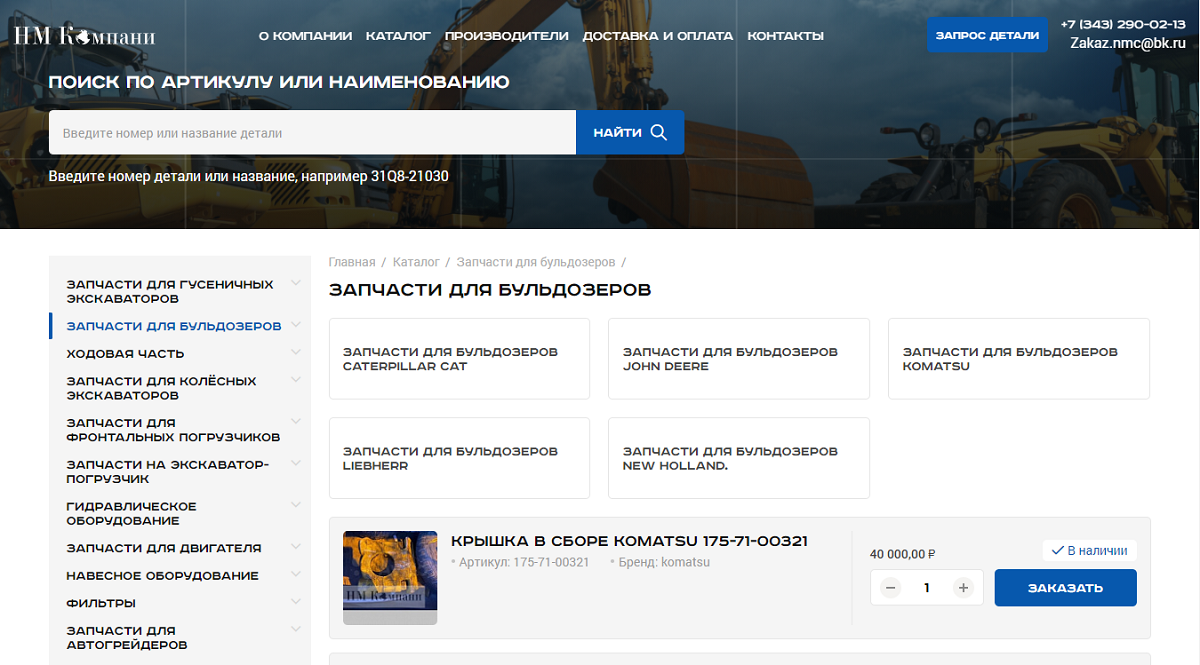Open О компании menu item
The image size is (1200, 665).
click(x=305, y=36)
